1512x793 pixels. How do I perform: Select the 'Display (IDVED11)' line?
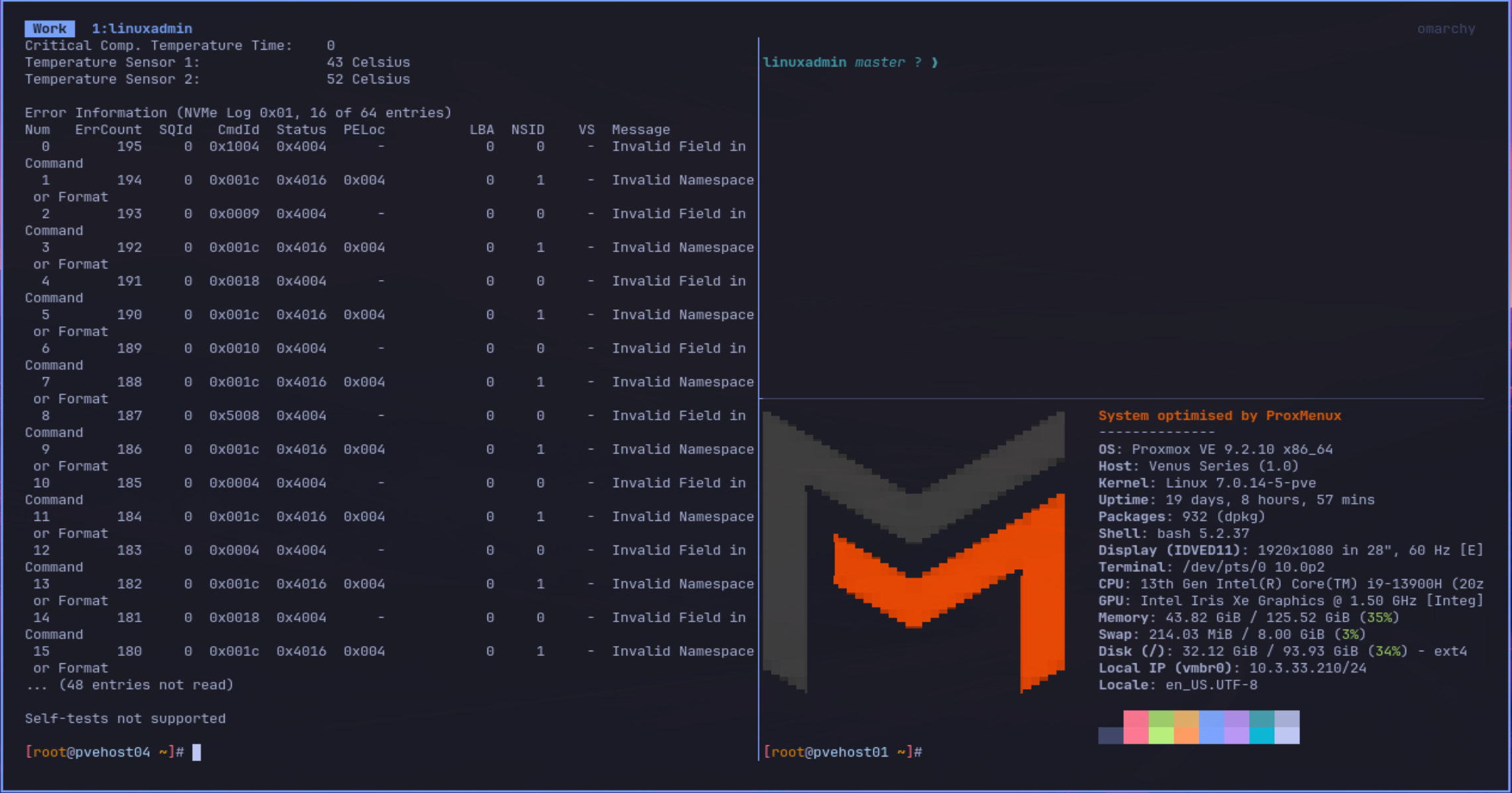coord(1291,550)
